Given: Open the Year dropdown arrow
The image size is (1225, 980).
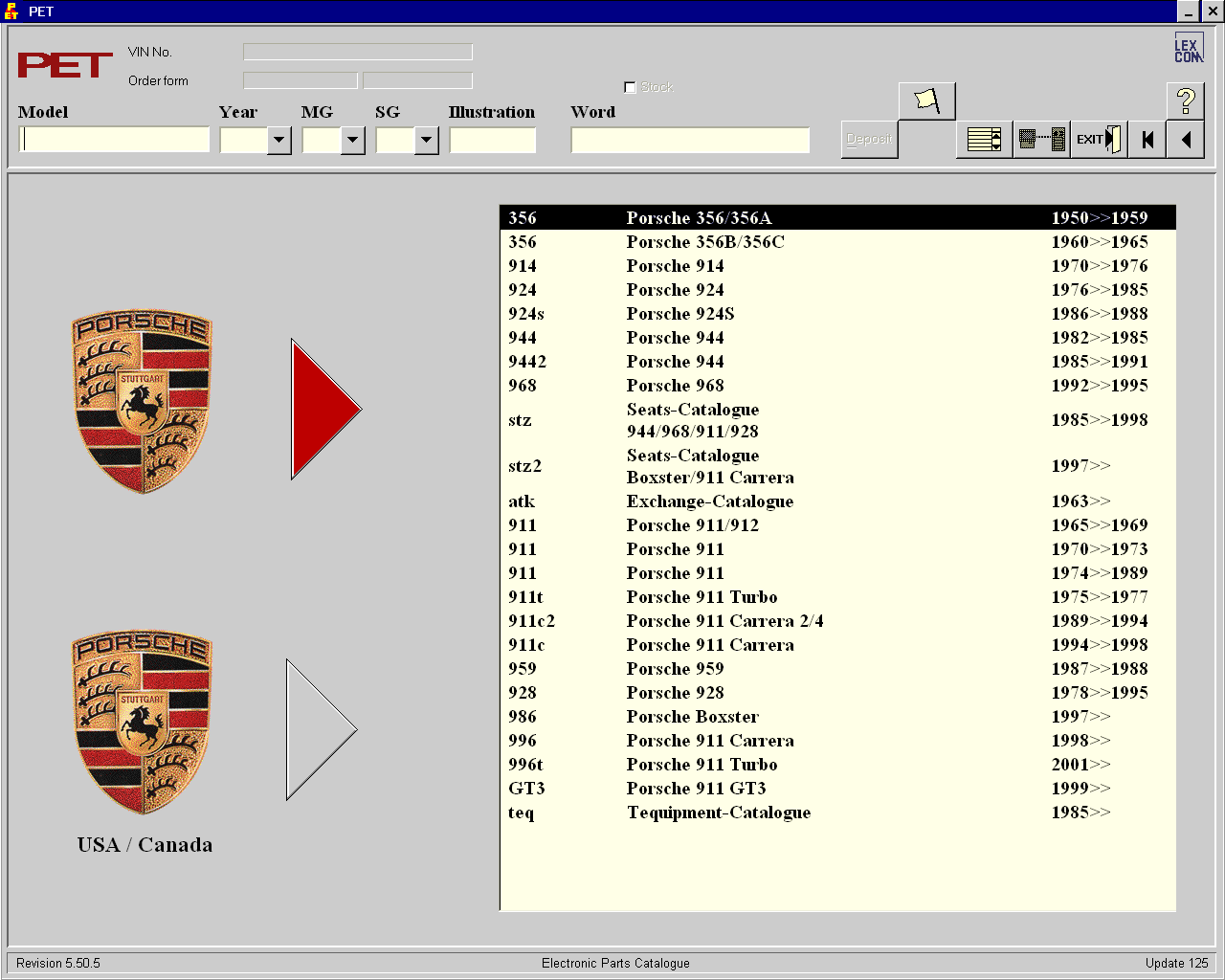Looking at the screenshot, I should point(279,141).
